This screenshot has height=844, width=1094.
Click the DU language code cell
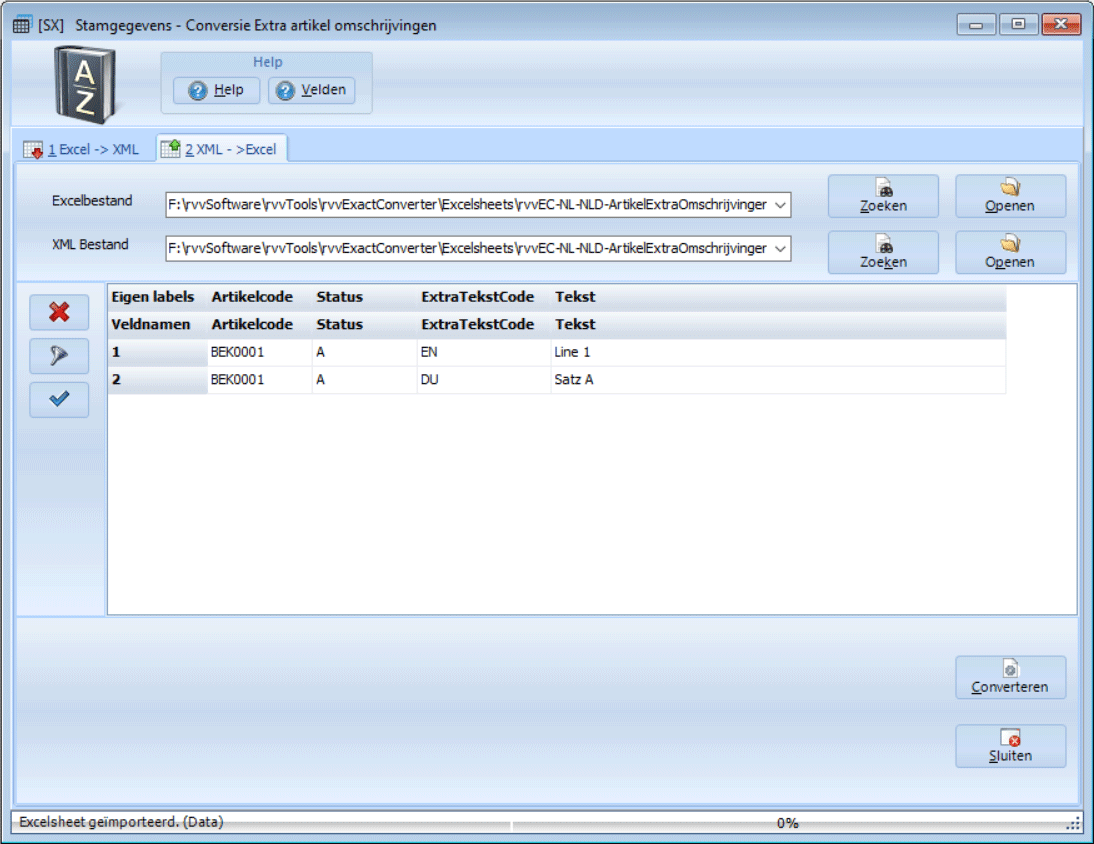pyautogui.click(x=484, y=380)
